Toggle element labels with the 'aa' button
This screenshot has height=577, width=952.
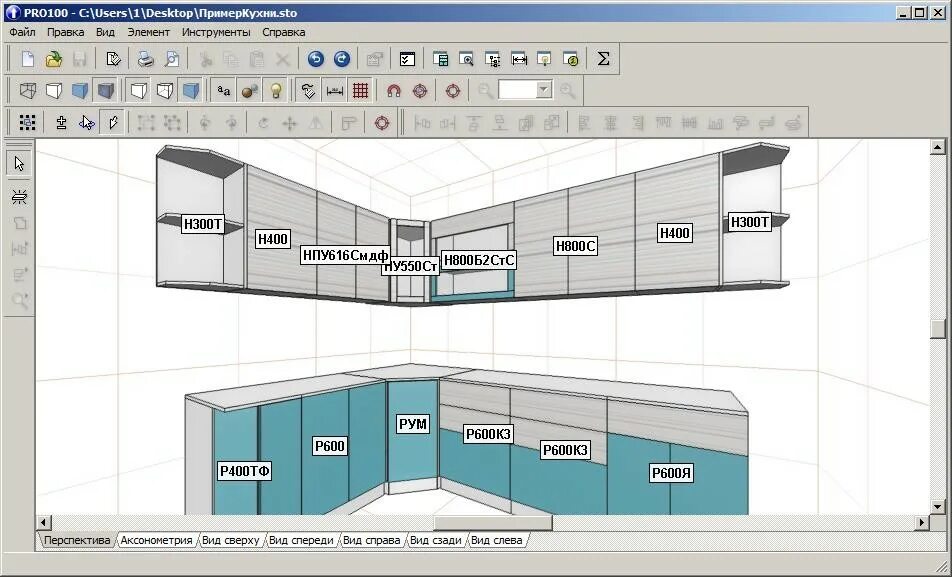click(223, 91)
